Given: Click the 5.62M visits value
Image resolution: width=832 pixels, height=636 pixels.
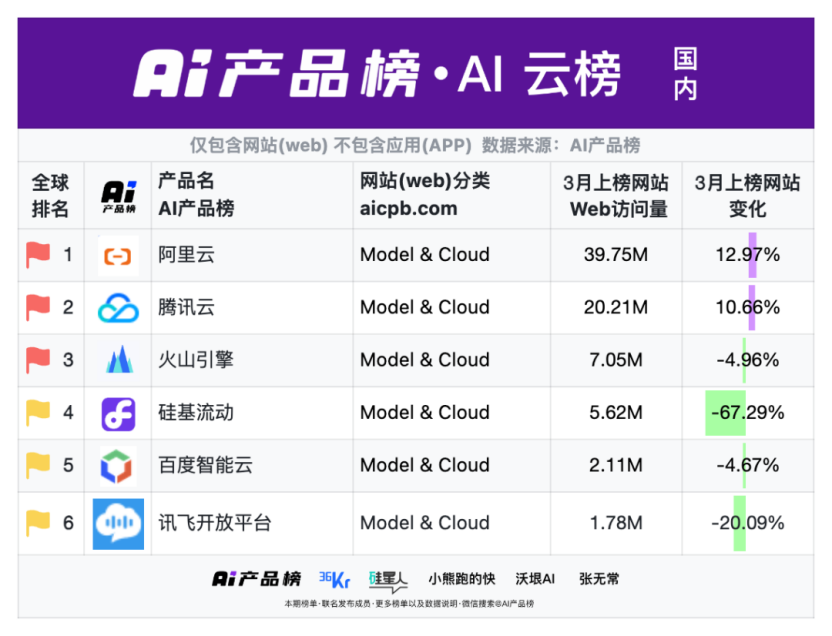Looking at the screenshot, I should [x=616, y=412].
